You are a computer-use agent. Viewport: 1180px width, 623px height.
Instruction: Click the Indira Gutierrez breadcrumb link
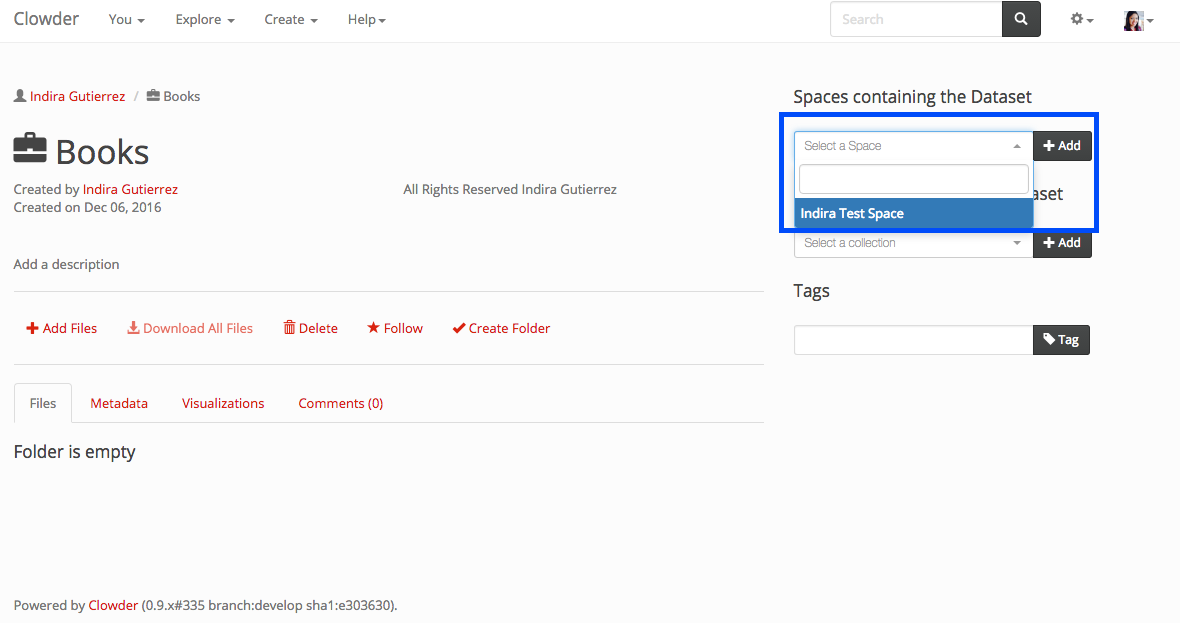pyautogui.click(x=77, y=97)
